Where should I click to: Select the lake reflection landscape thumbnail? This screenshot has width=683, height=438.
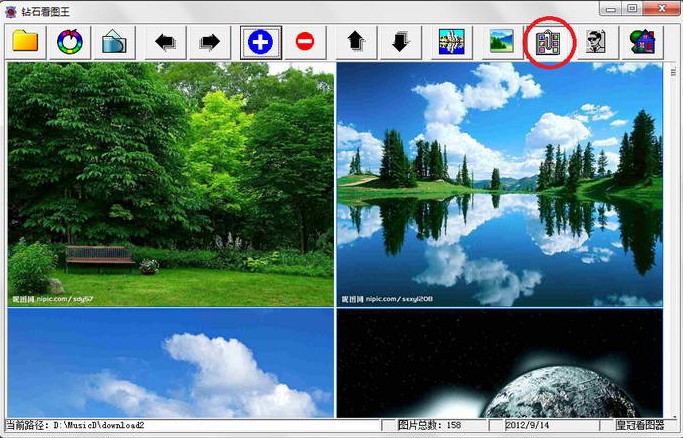tap(500, 184)
